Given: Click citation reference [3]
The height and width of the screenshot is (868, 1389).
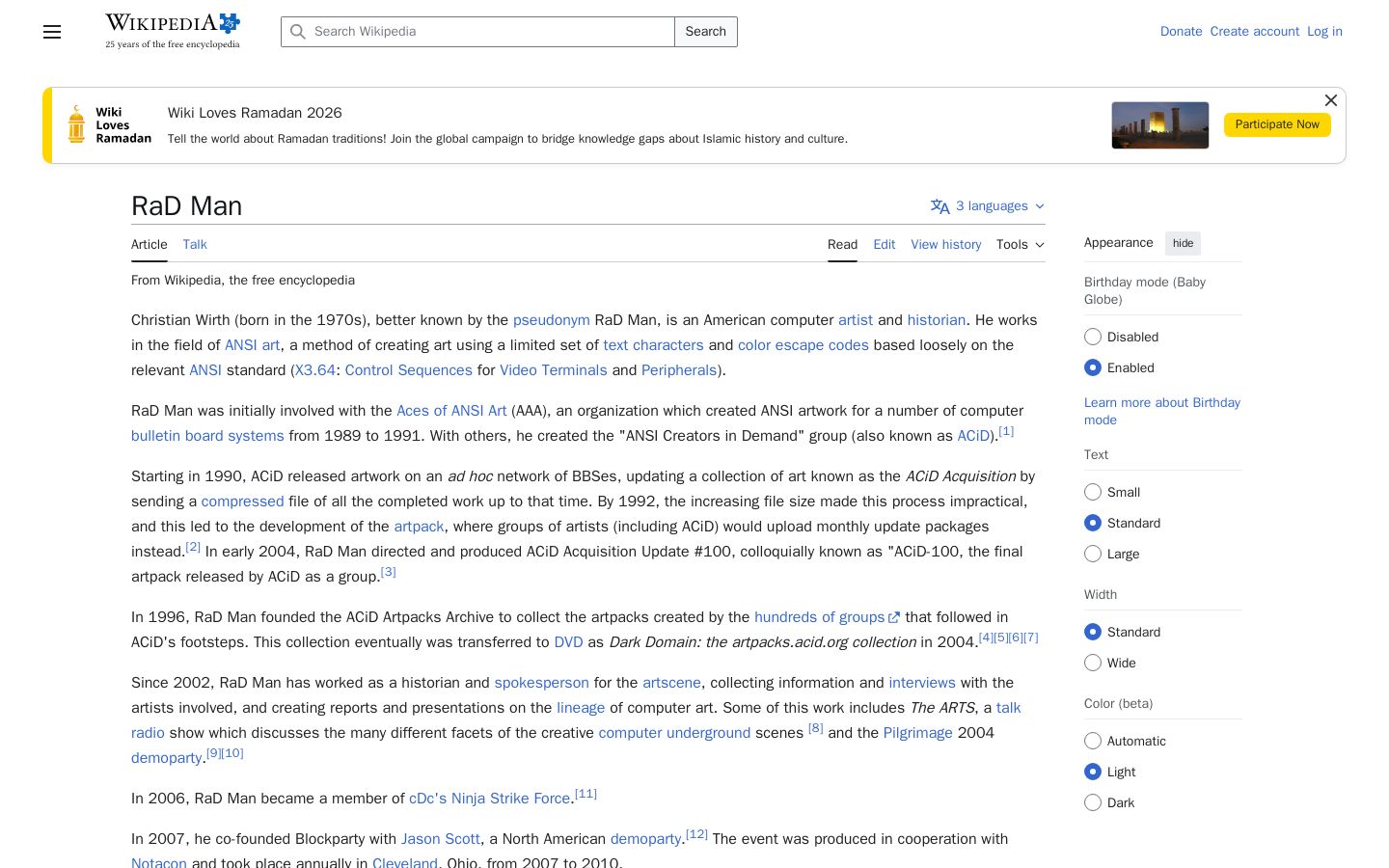Looking at the screenshot, I should (x=389, y=572).
